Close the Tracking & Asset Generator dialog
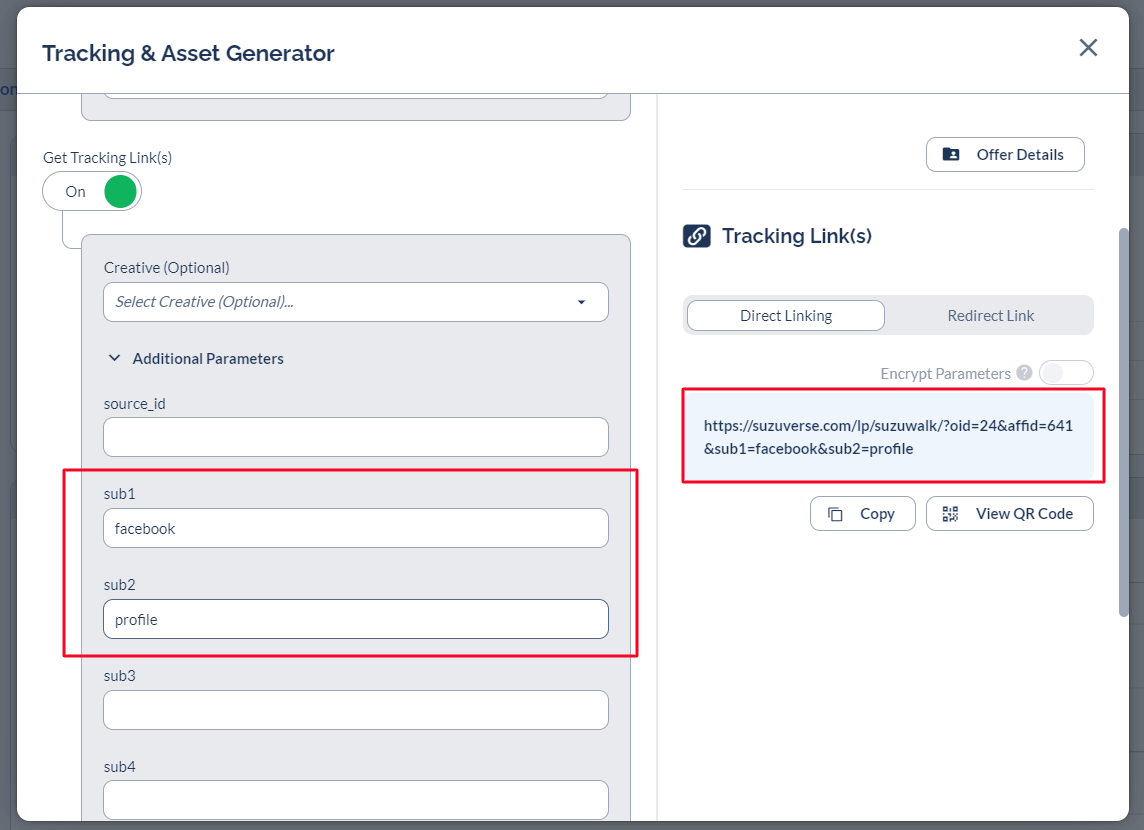This screenshot has height=830, width=1144. click(1088, 48)
